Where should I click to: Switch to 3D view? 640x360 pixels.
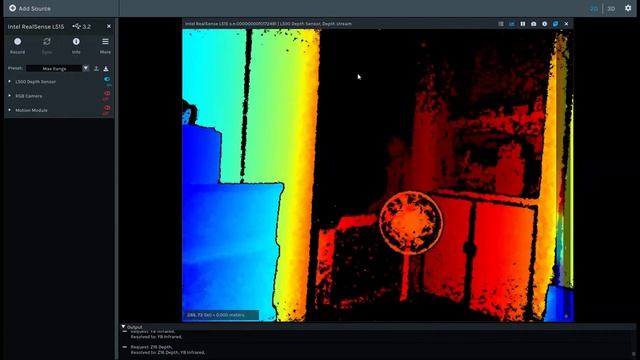(611, 9)
